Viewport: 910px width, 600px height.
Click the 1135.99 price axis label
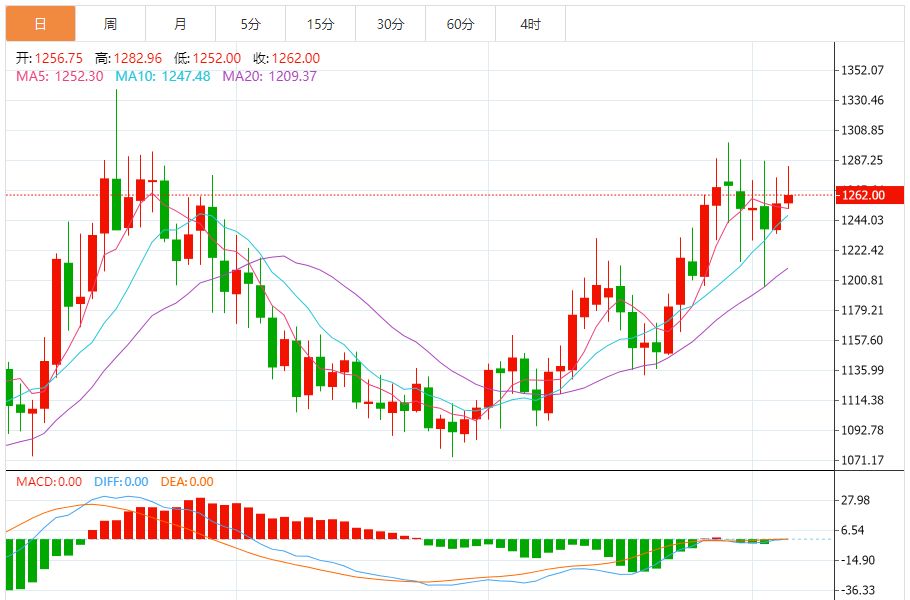(862, 370)
